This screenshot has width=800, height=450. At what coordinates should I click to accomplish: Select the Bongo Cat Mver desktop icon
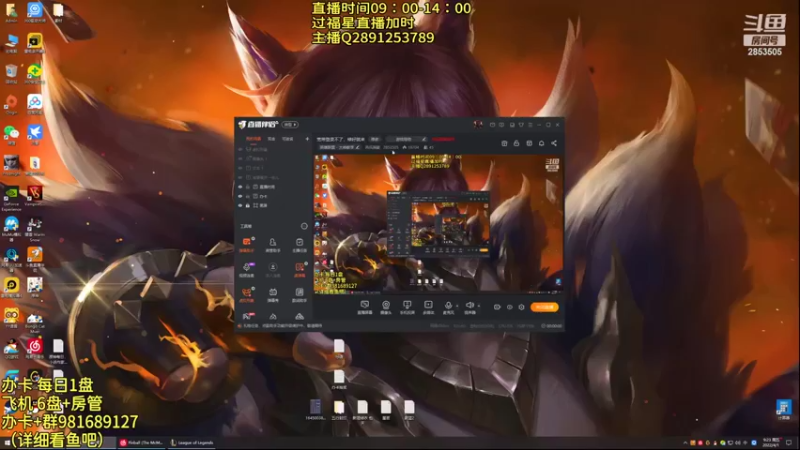point(35,322)
